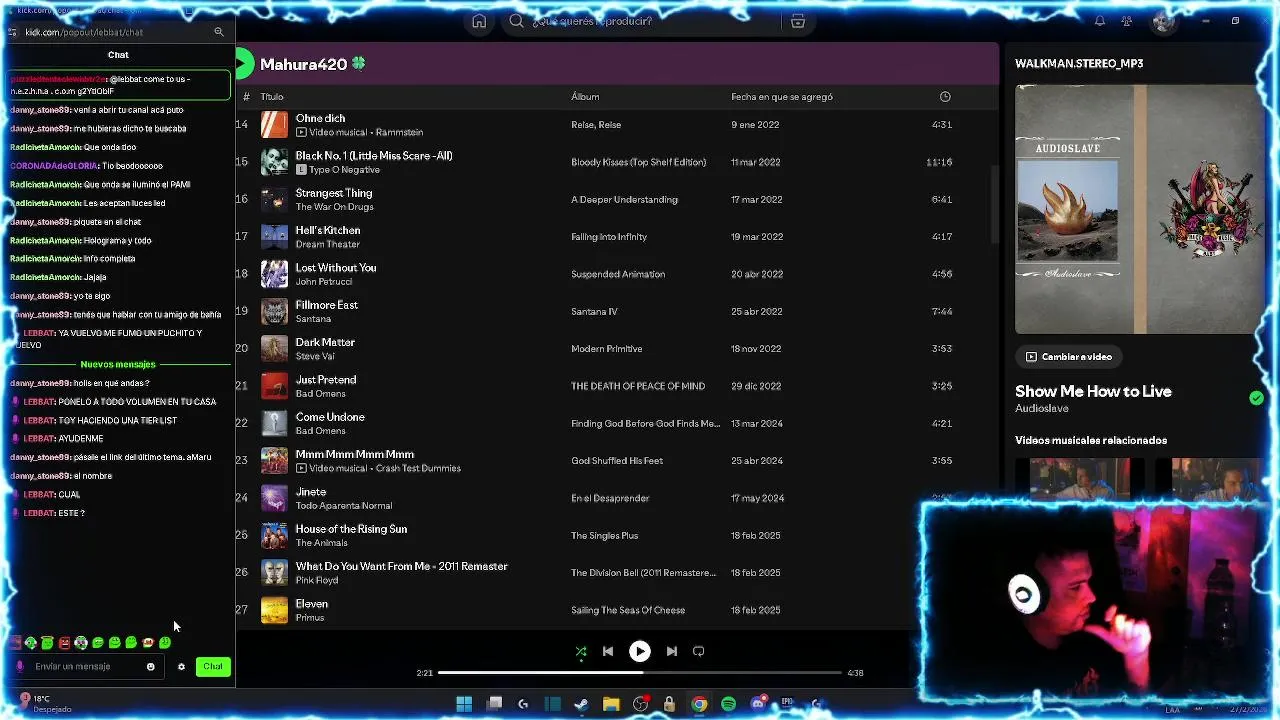Viewport: 1280px width, 720px height.
Task: Open album link 'Falling Into Infinity'
Action: click(x=609, y=237)
